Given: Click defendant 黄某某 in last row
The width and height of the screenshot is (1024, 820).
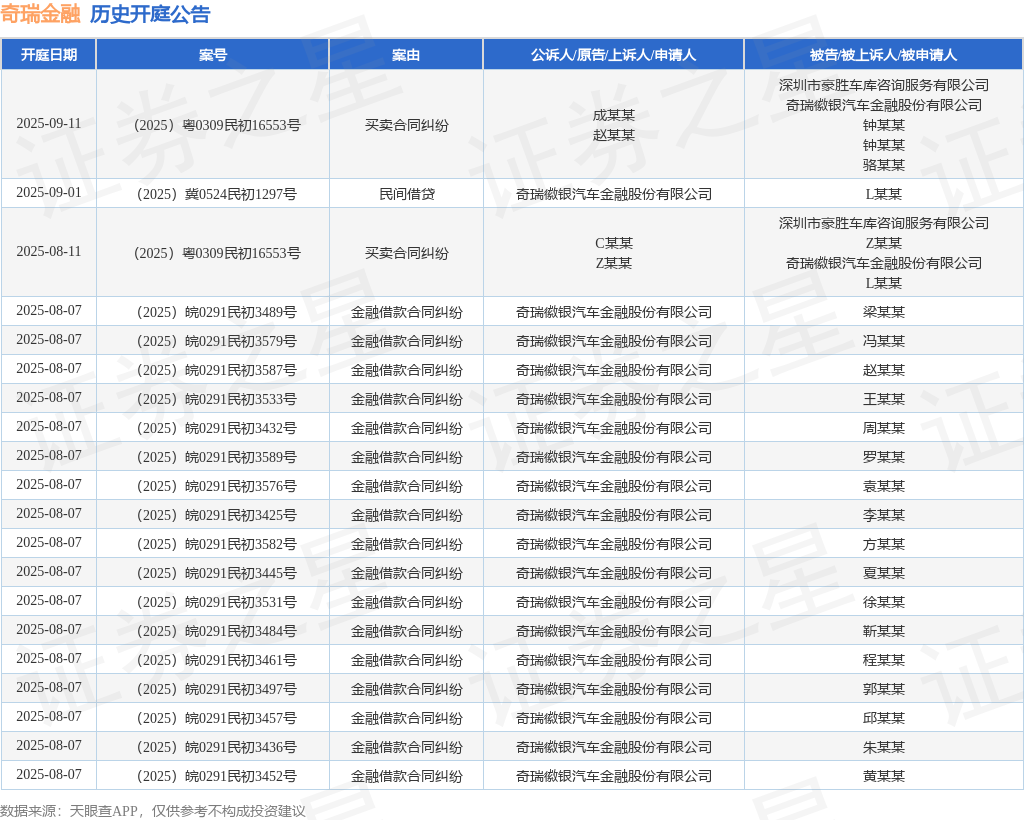Looking at the screenshot, I should (x=883, y=776).
